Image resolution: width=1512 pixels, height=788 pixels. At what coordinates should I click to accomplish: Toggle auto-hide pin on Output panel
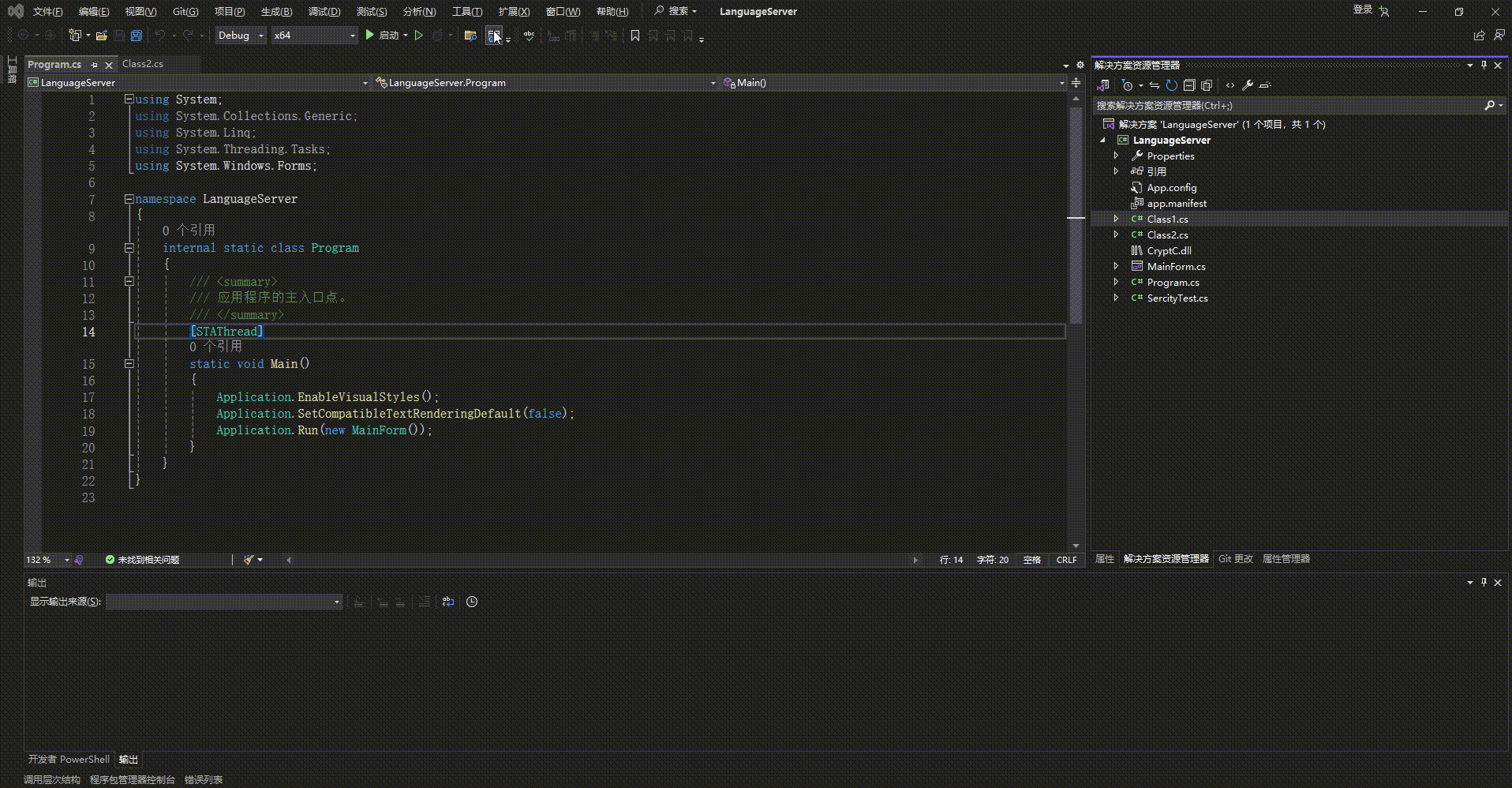(x=1484, y=582)
